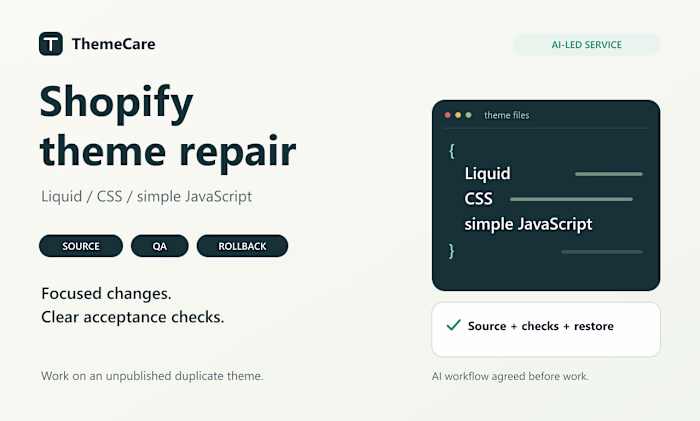Screen dimensions: 700x421
Task: Click the ThemeCare T logo icon
Action: [x=50, y=44]
